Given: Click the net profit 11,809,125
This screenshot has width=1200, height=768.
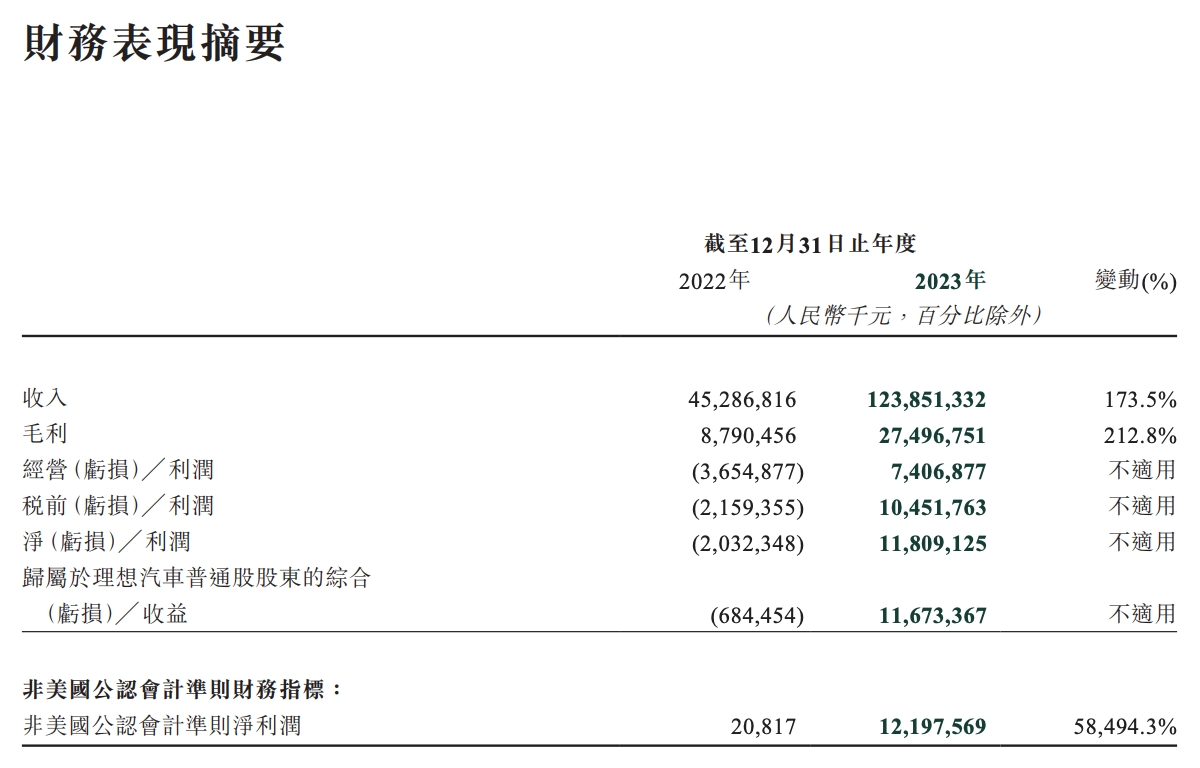Looking at the screenshot, I should 932,544.
